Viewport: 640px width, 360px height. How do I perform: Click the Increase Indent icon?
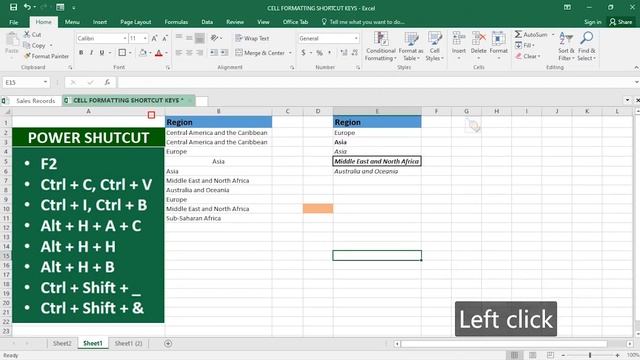(224, 53)
